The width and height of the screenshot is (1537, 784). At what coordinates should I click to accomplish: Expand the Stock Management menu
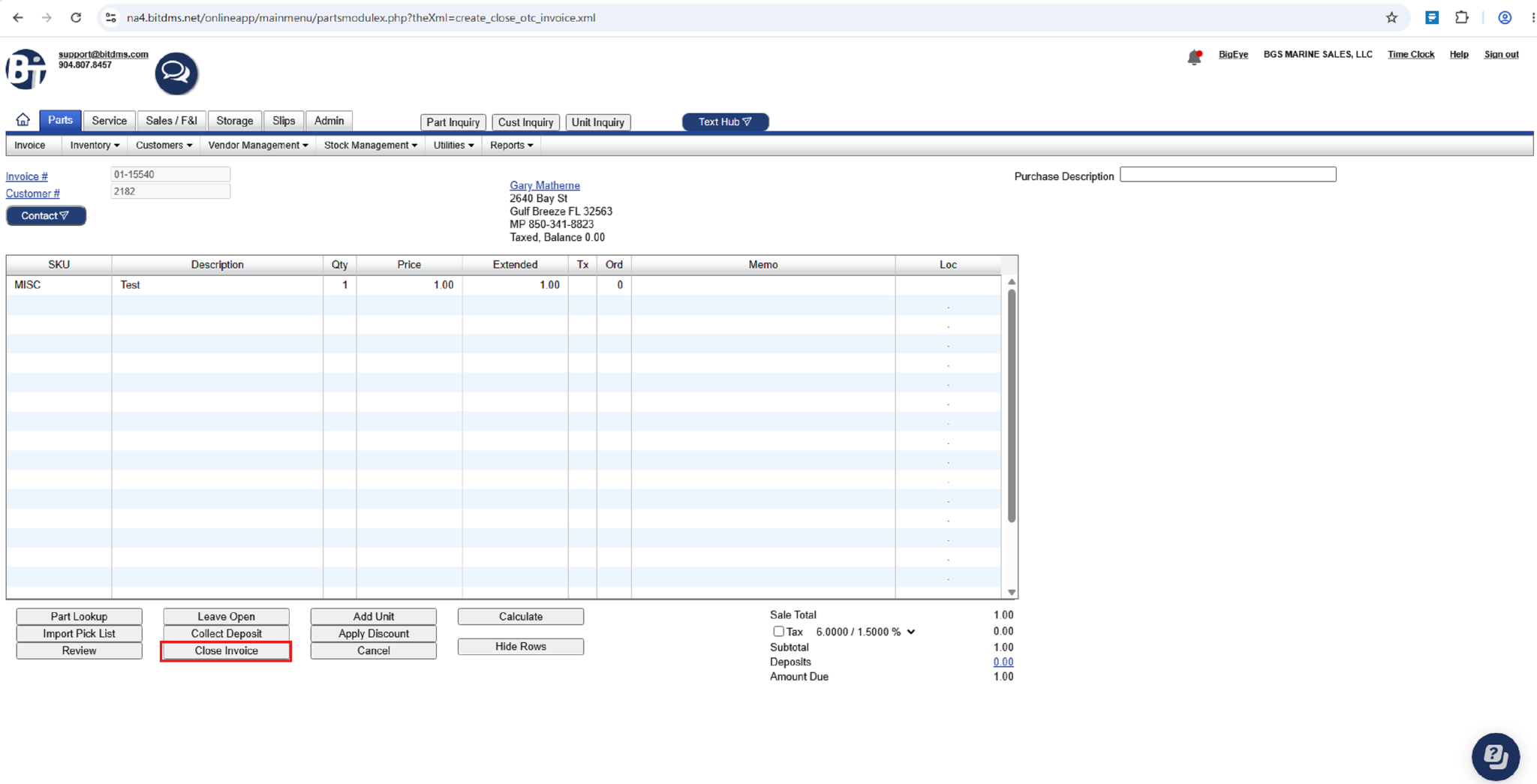click(x=370, y=145)
